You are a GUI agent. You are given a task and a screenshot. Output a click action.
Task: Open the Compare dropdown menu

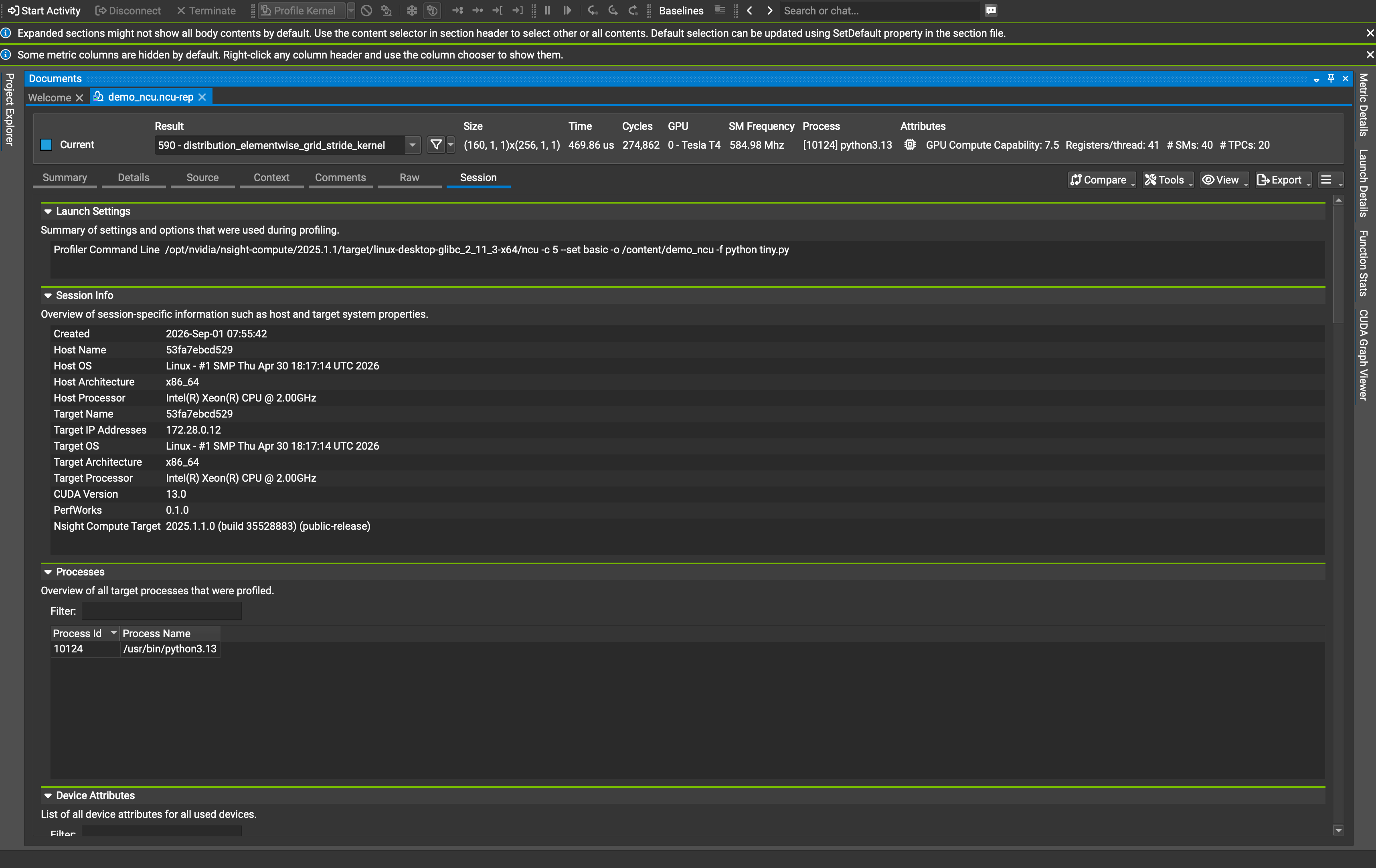tap(1102, 180)
